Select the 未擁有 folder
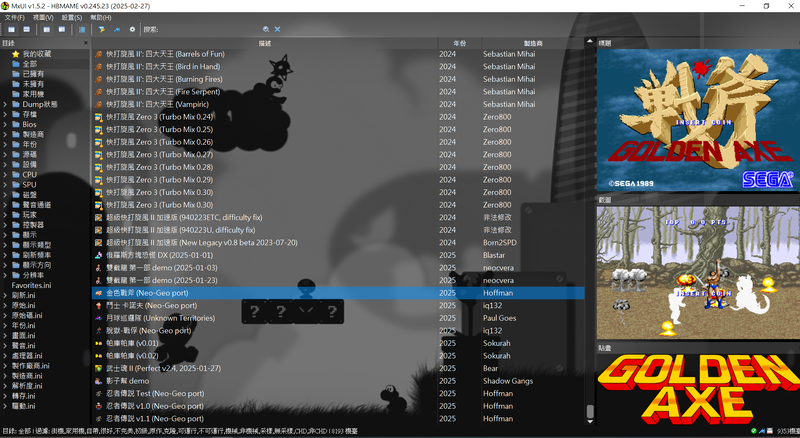 tap(28, 84)
